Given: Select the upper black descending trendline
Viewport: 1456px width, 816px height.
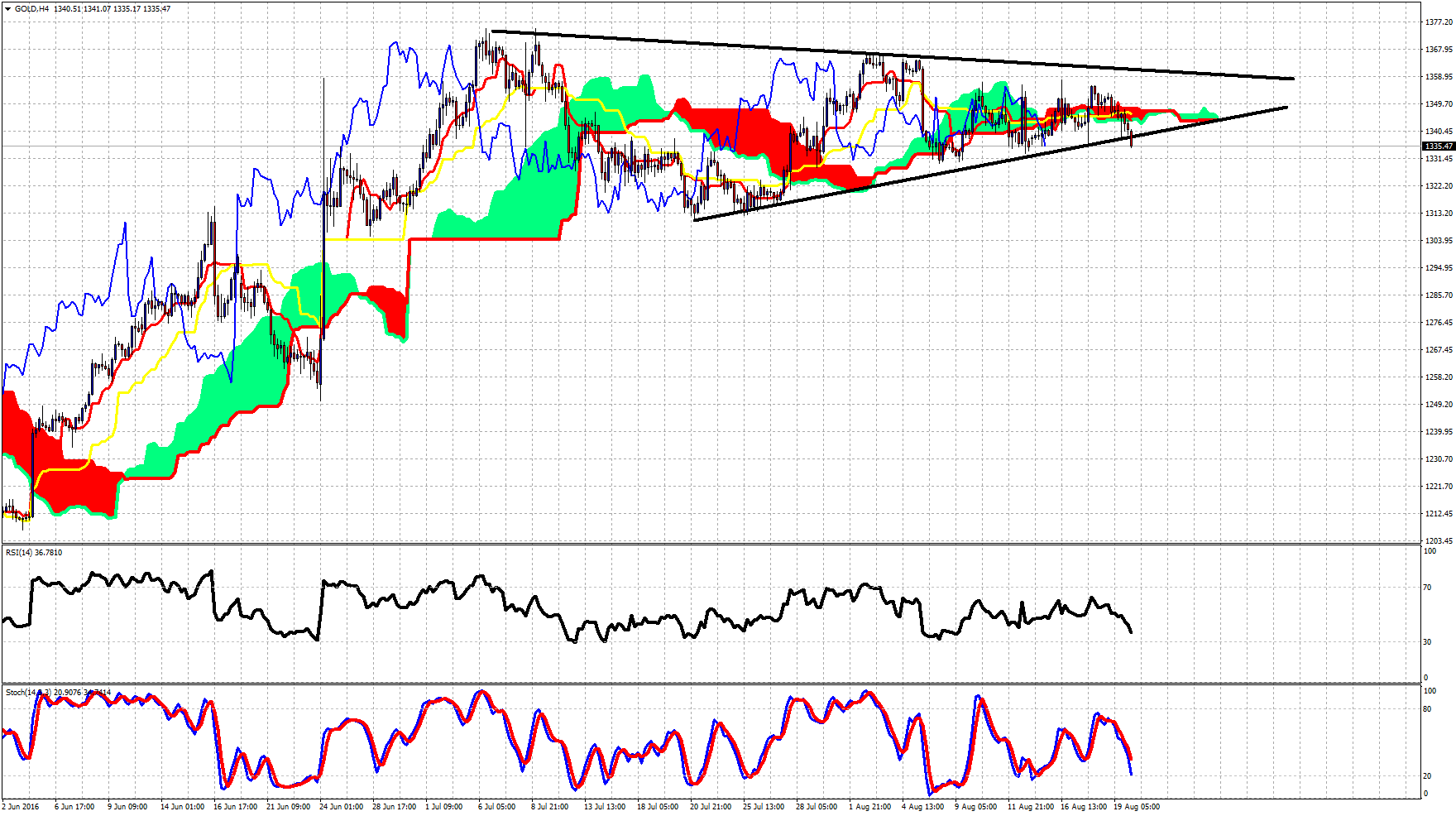Looking at the screenshot, I should [x=893, y=55].
